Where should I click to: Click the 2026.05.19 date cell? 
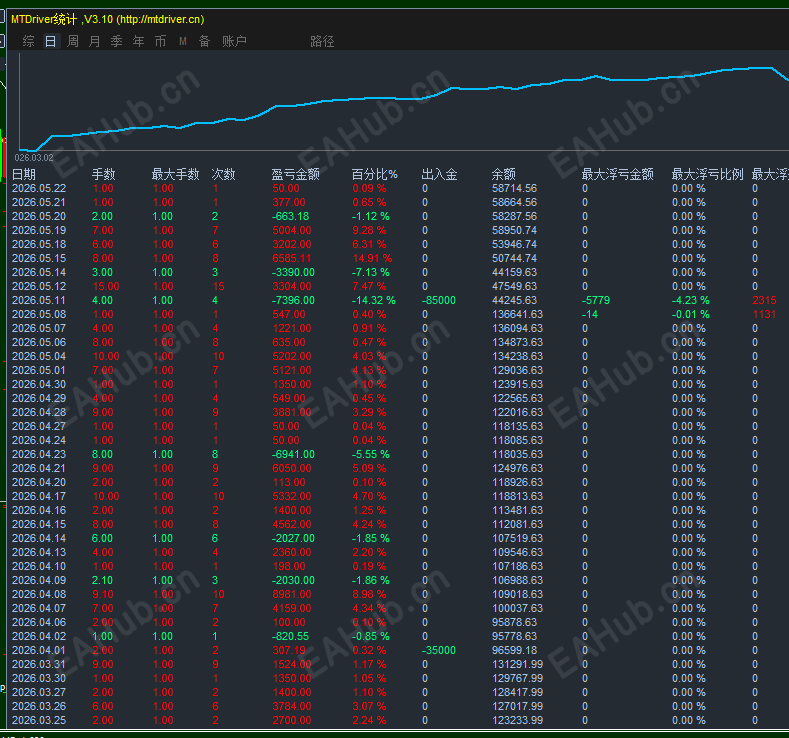tap(39, 230)
